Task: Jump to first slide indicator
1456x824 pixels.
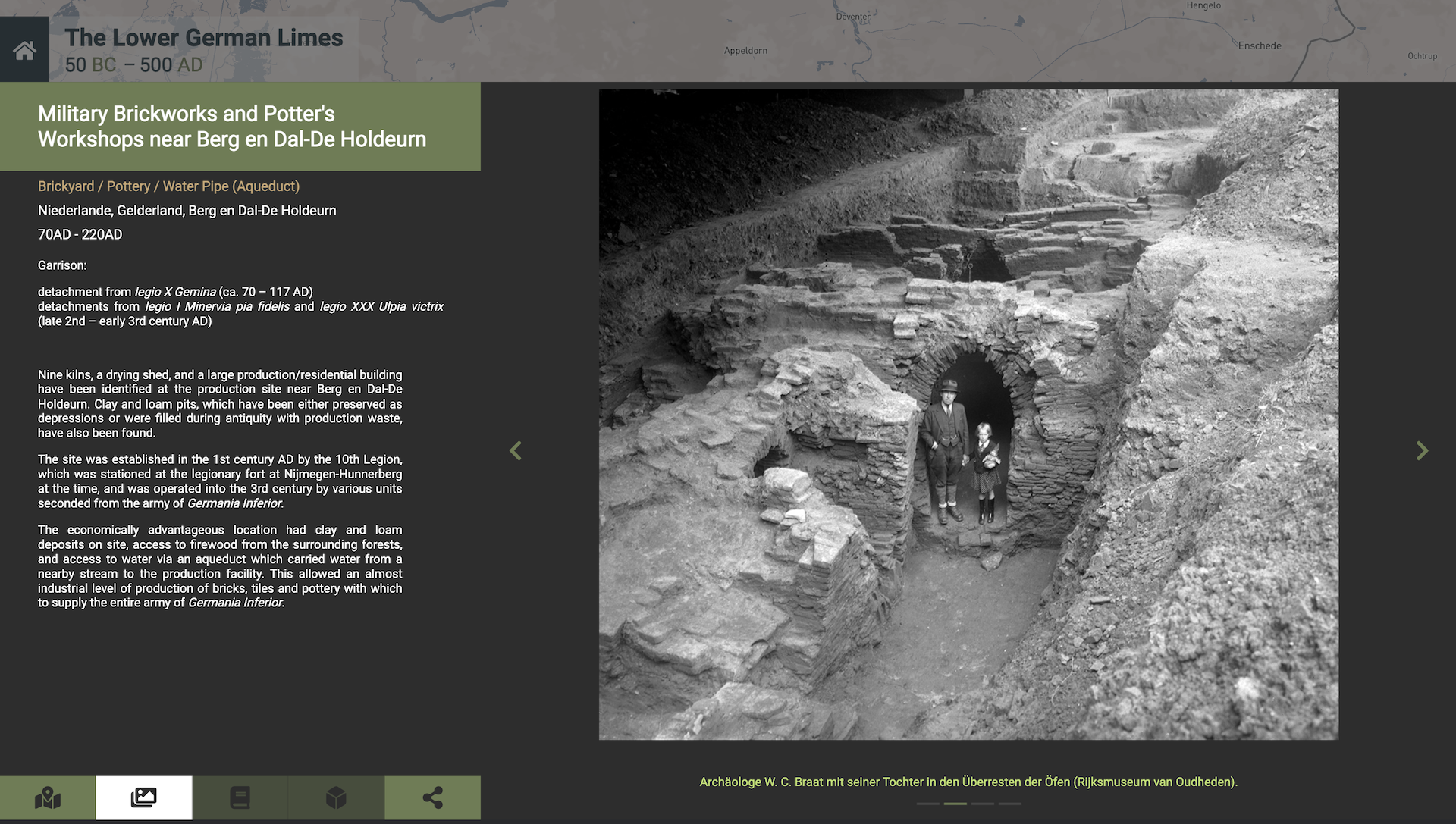Action: [927, 804]
